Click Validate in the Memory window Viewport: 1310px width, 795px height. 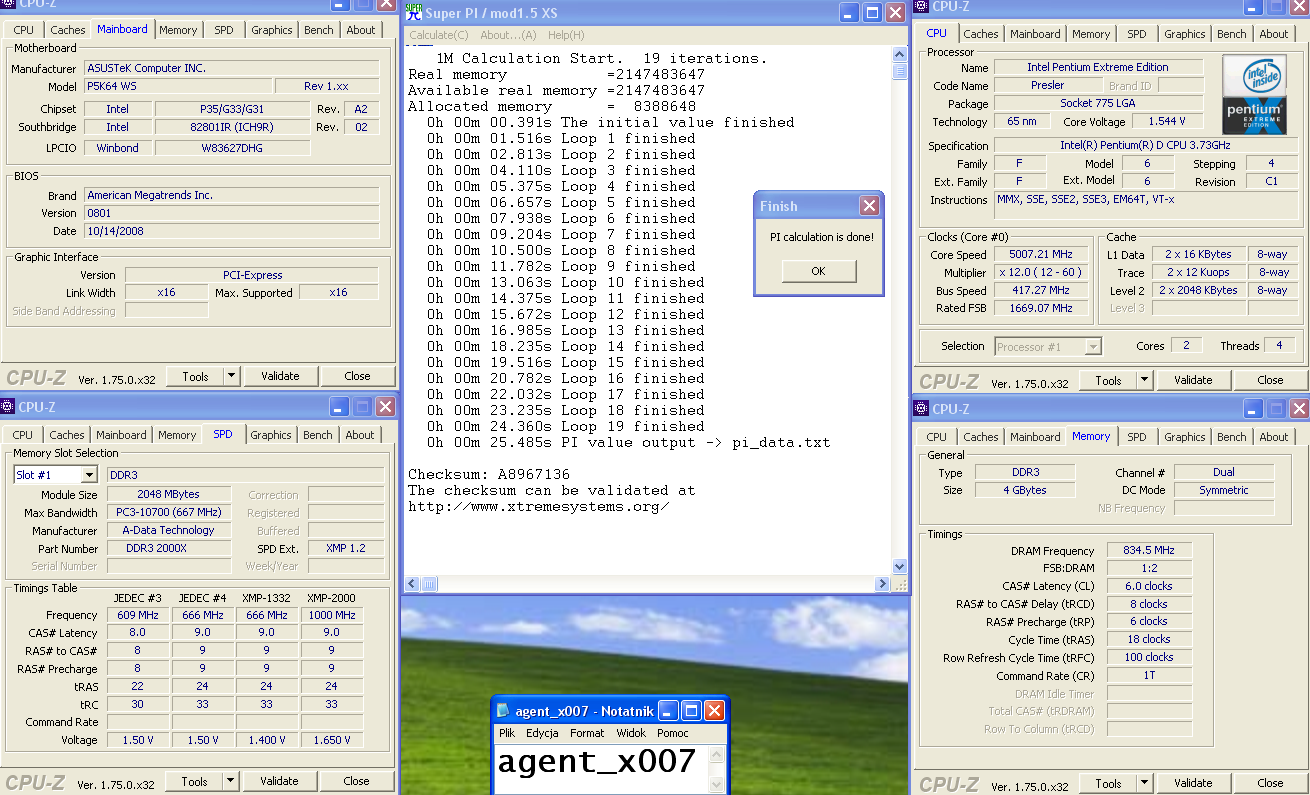click(1193, 783)
